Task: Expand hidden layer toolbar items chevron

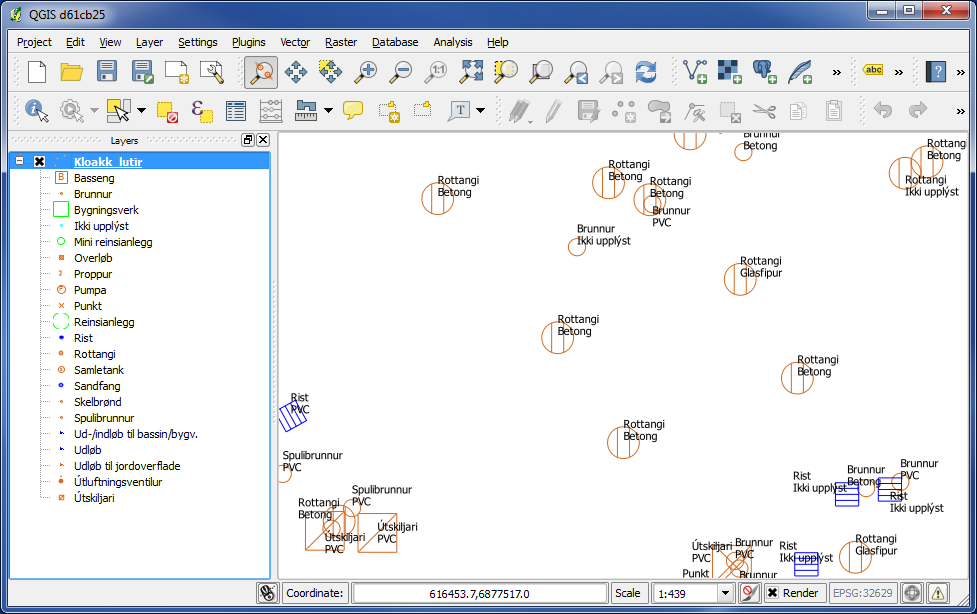Action: click(x=837, y=72)
